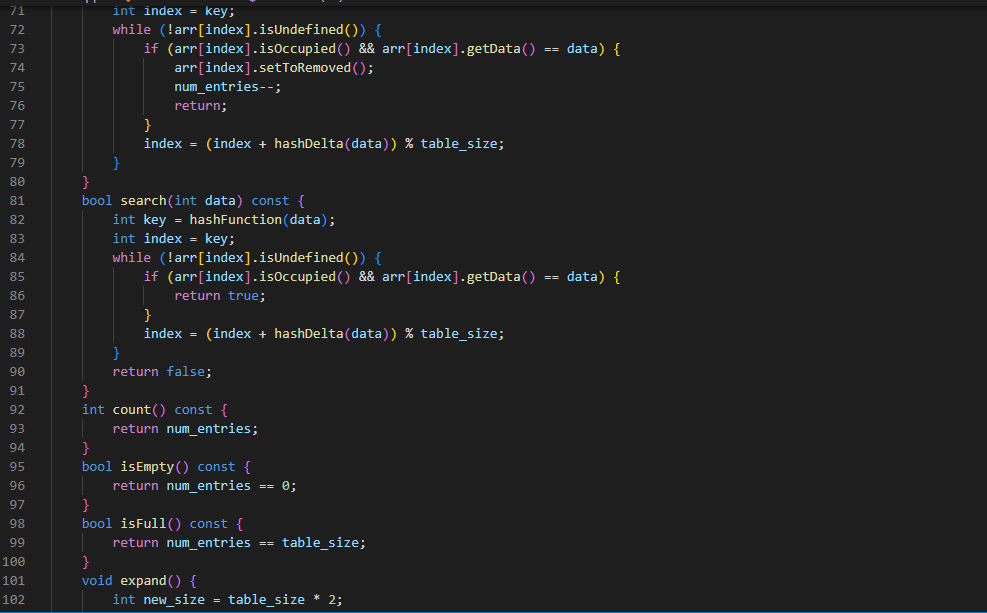Select line number 98 in the gutter
This screenshot has width=987, height=613.
coord(17,524)
